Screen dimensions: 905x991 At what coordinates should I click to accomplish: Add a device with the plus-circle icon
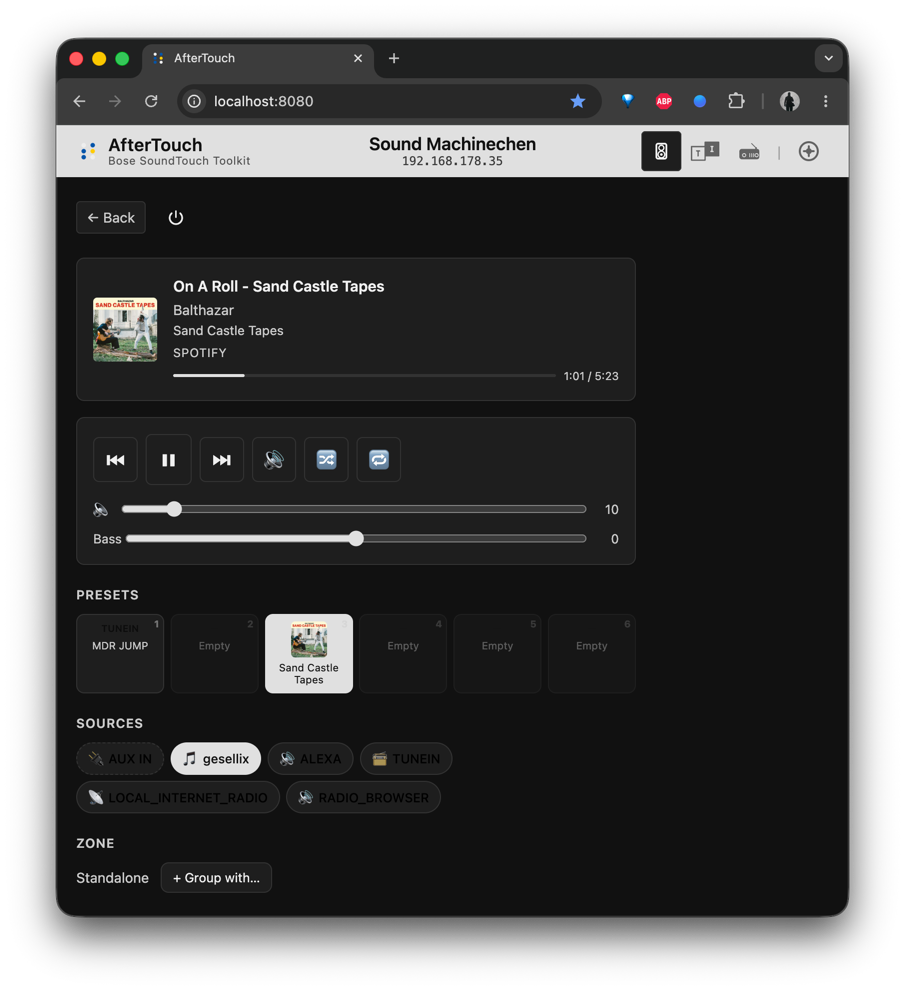click(x=808, y=151)
